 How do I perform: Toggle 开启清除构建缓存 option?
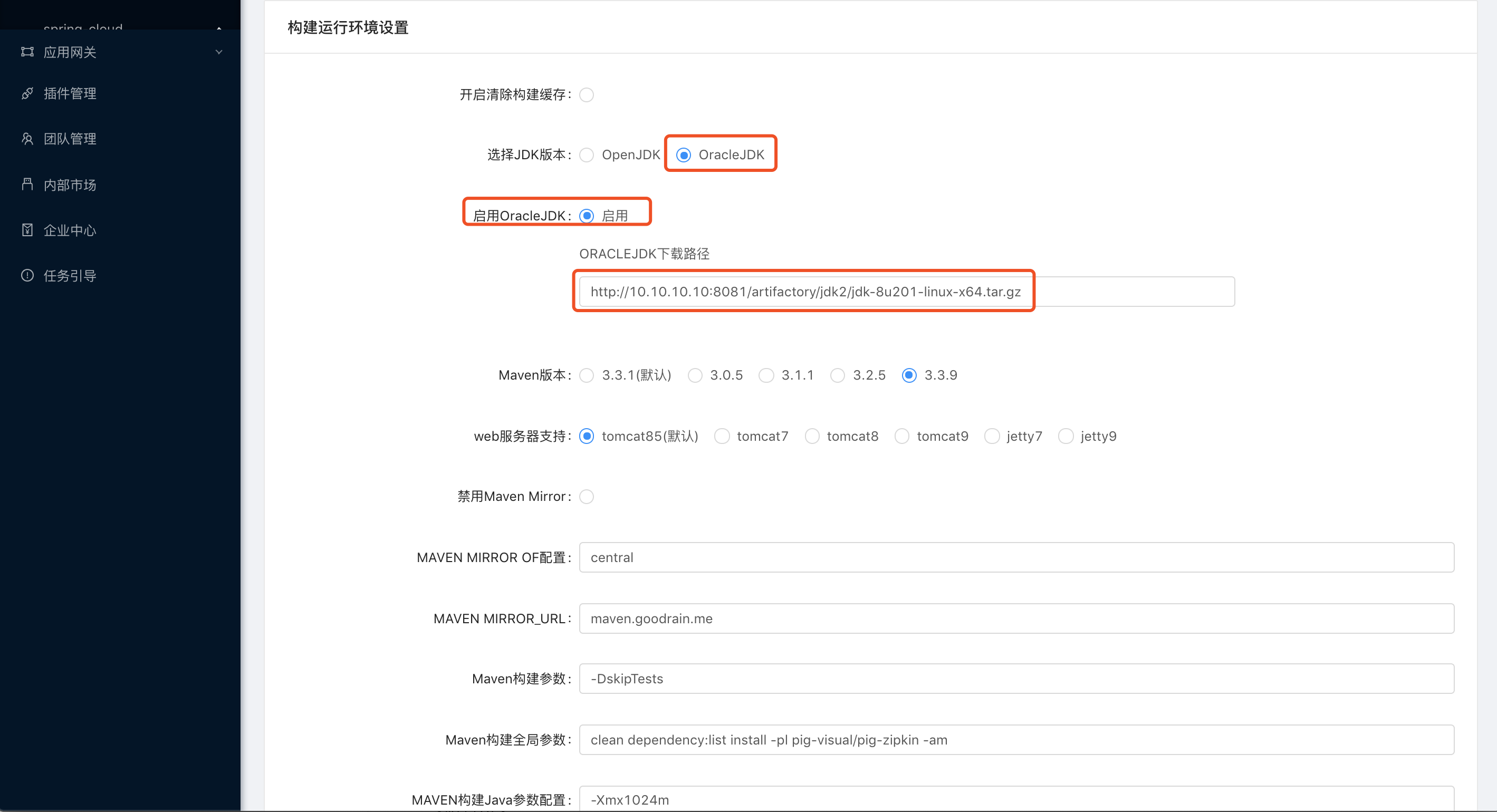[x=587, y=95]
